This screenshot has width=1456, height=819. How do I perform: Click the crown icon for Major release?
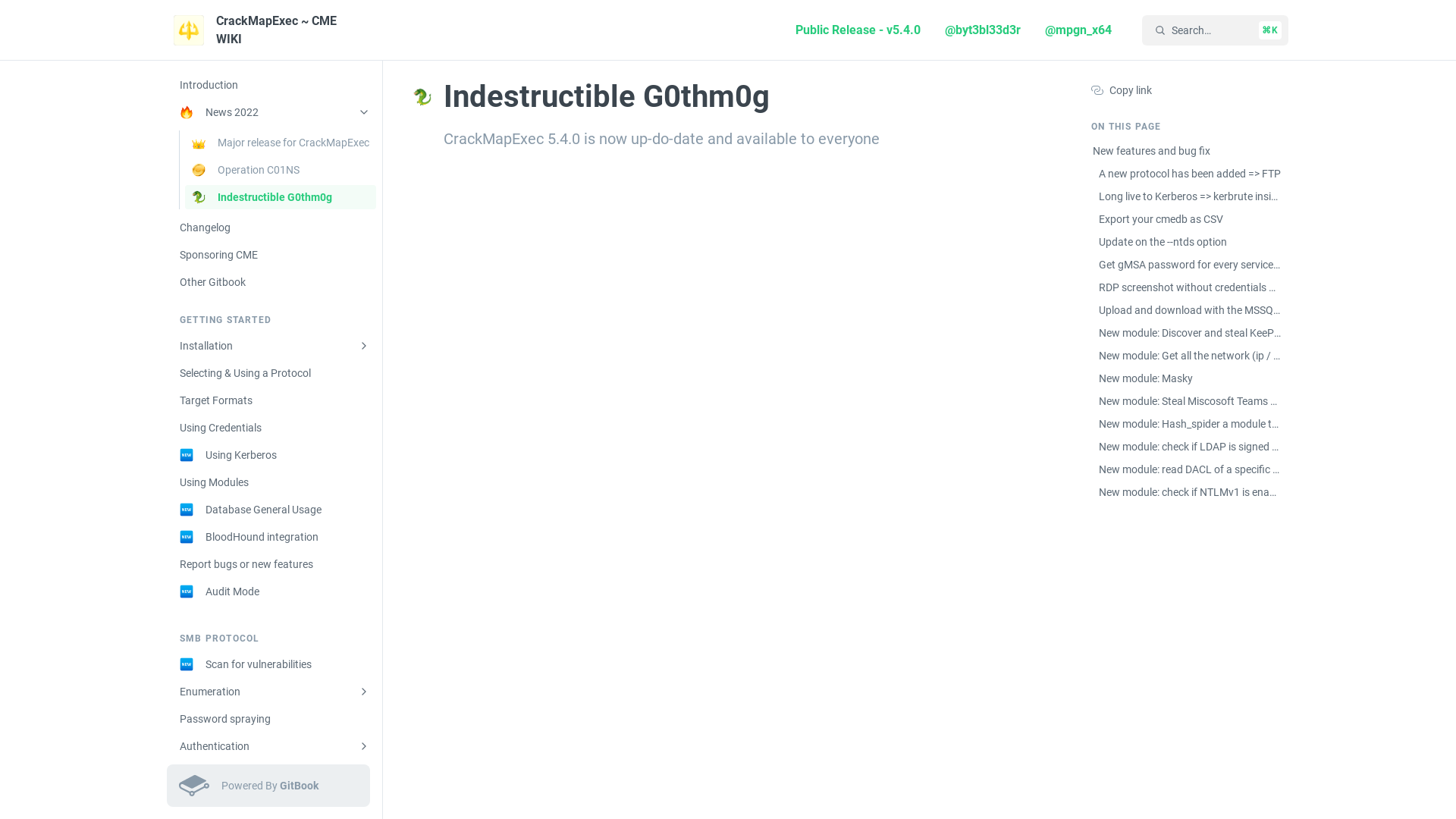(x=199, y=143)
